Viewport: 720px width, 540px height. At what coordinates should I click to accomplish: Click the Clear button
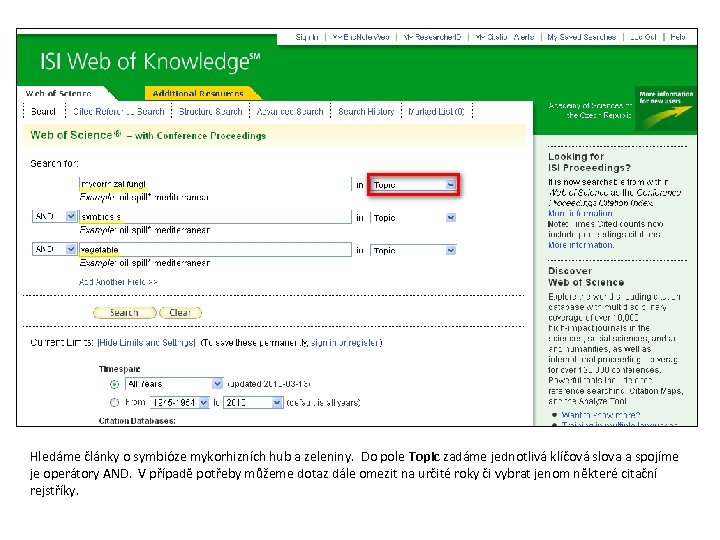180,313
